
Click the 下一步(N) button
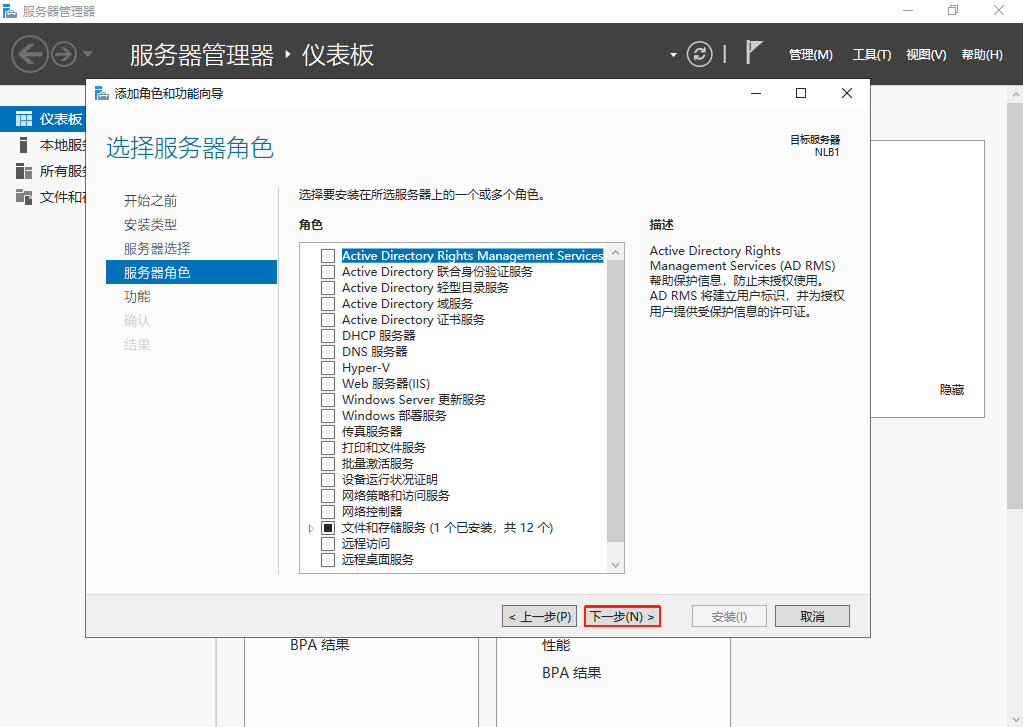[622, 617]
